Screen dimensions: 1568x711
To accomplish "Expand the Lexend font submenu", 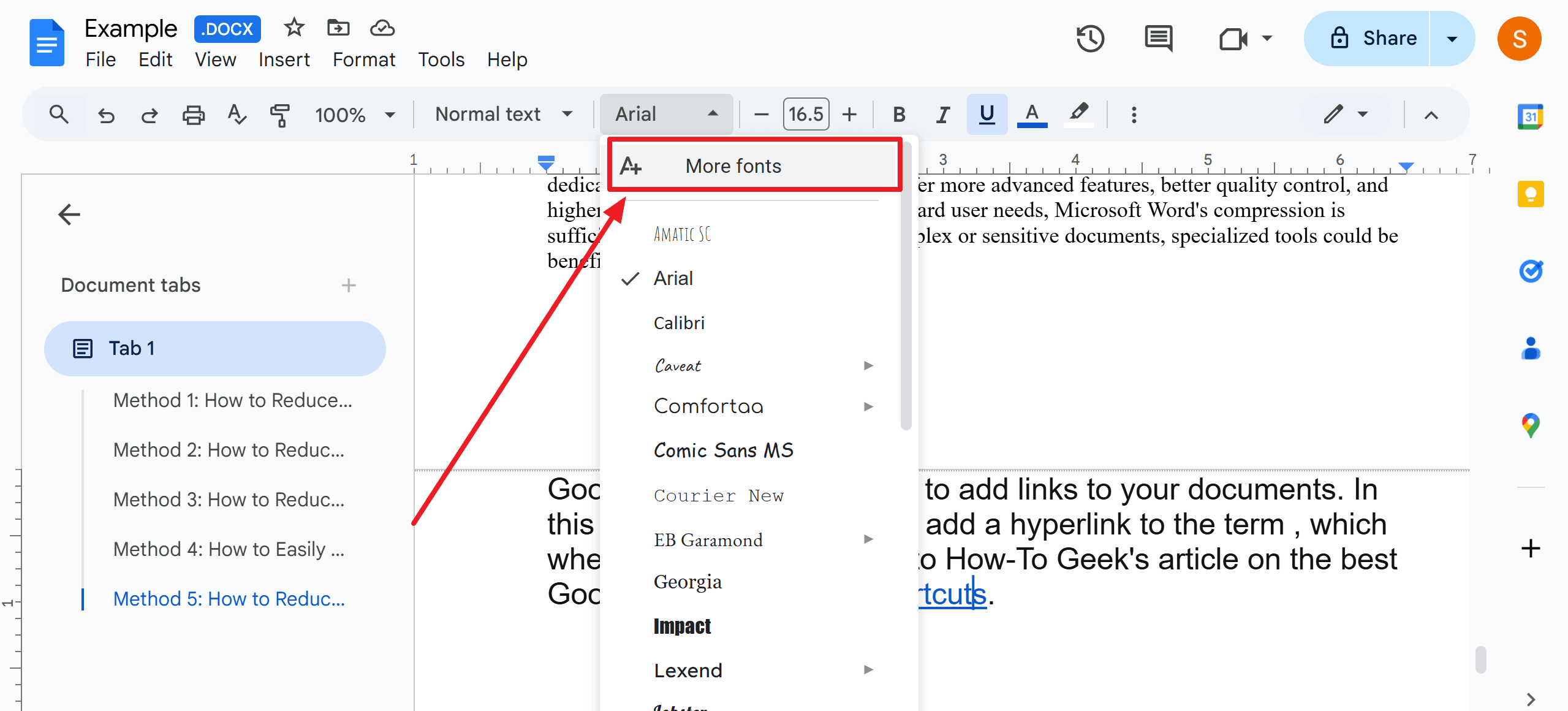I will 869,671.
